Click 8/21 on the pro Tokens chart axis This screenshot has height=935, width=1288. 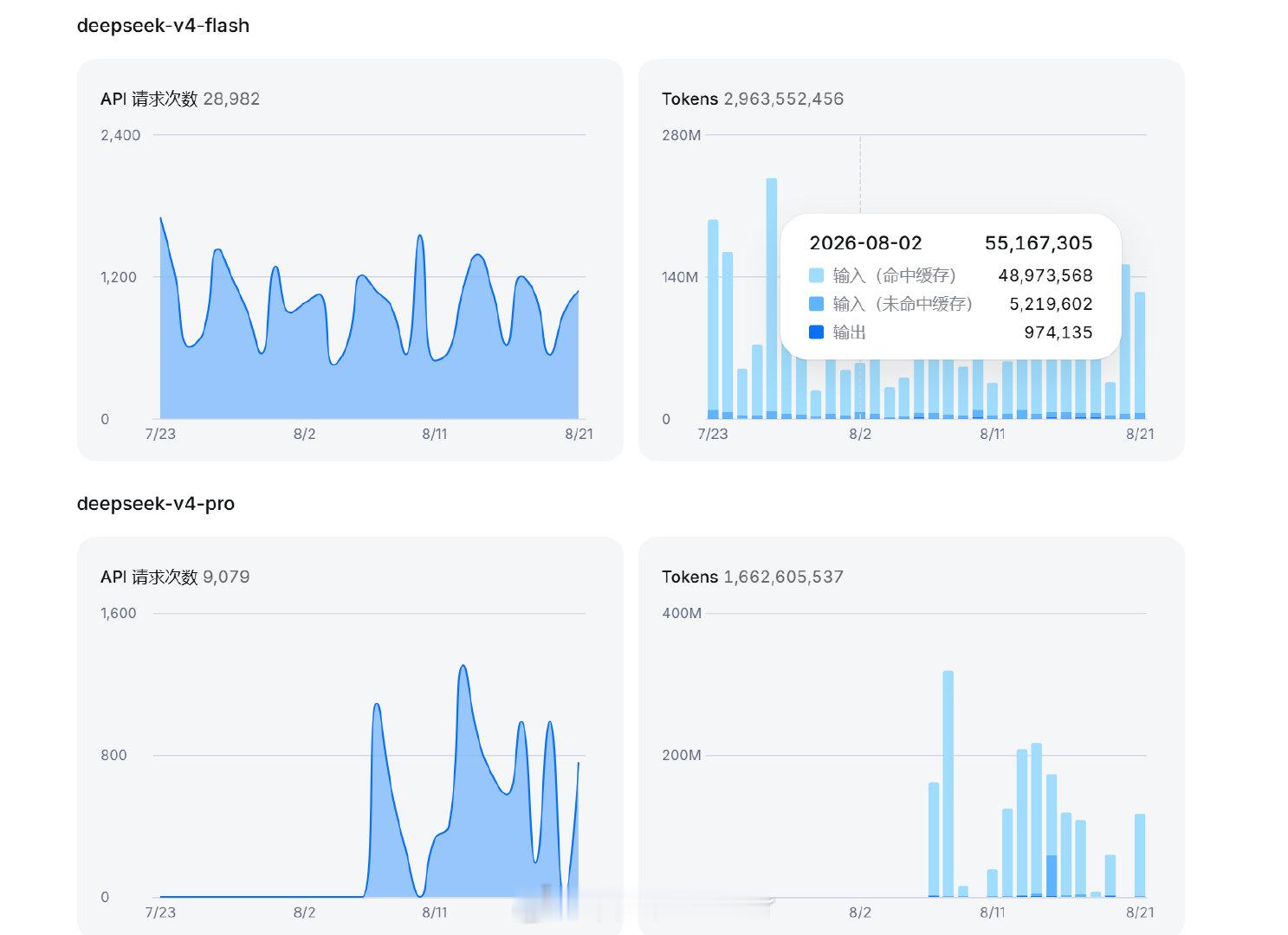pyautogui.click(x=1140, y=912)
